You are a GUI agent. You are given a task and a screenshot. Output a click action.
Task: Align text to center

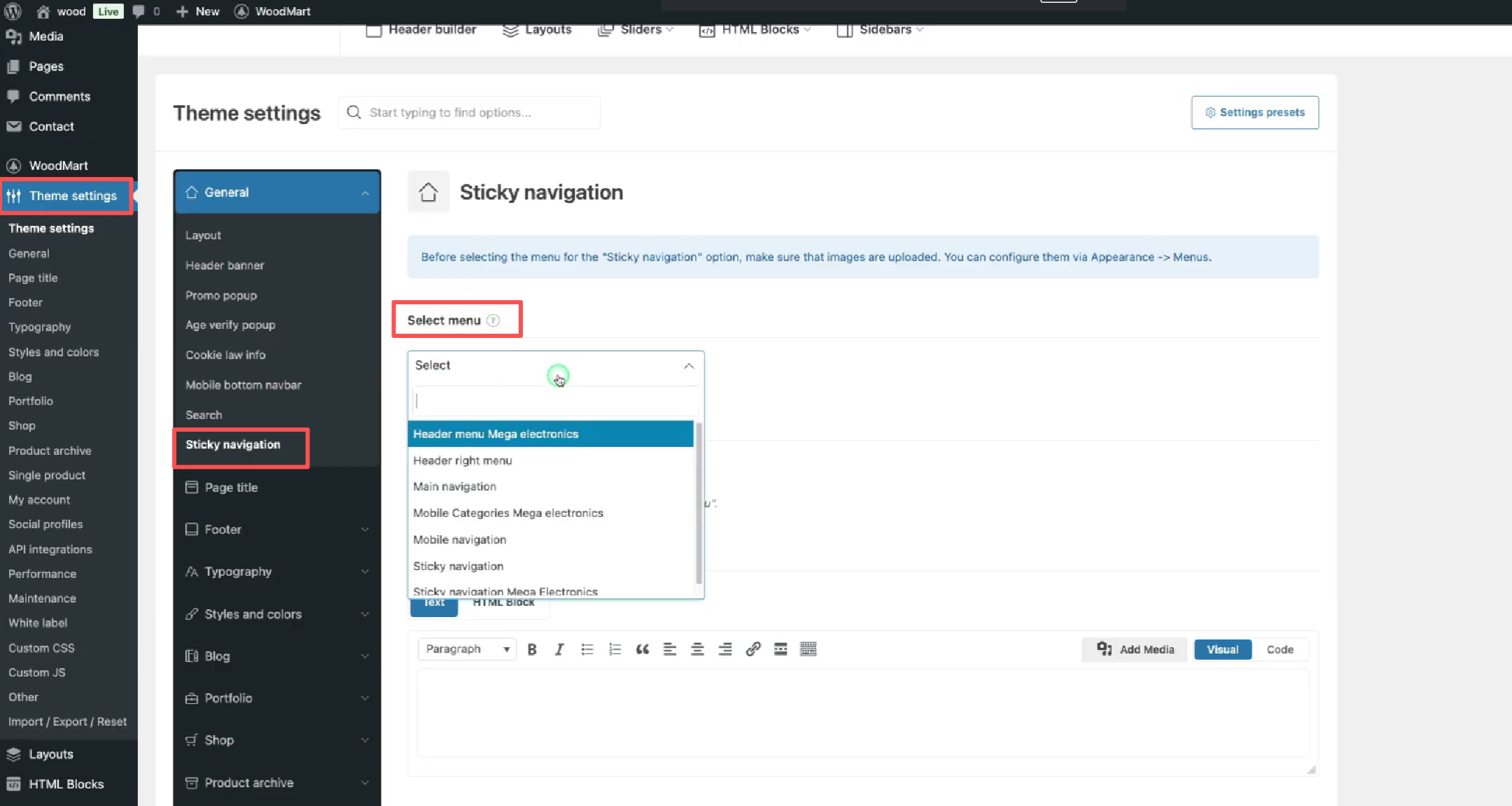(x=697, y=649)
